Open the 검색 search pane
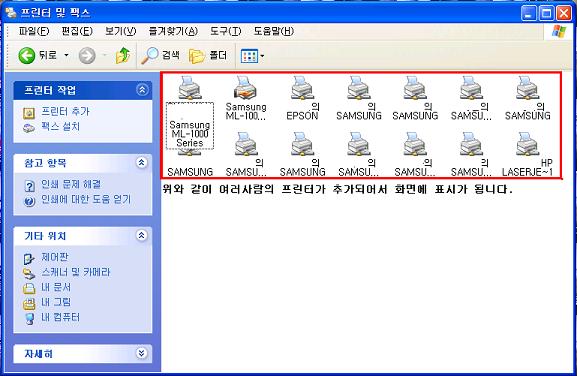The image size is (577, 376). 160,56
